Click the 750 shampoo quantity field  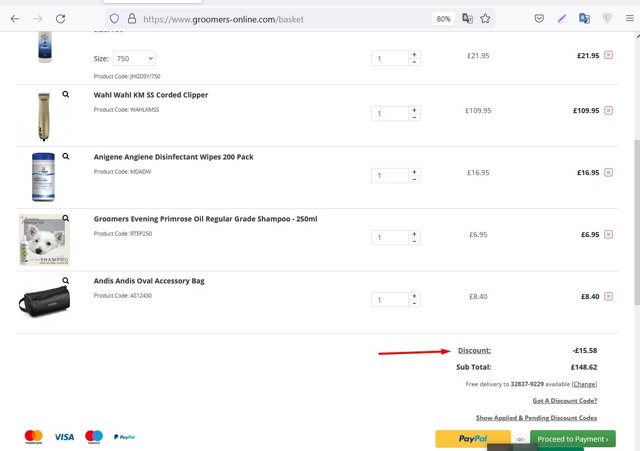point(390,58)
